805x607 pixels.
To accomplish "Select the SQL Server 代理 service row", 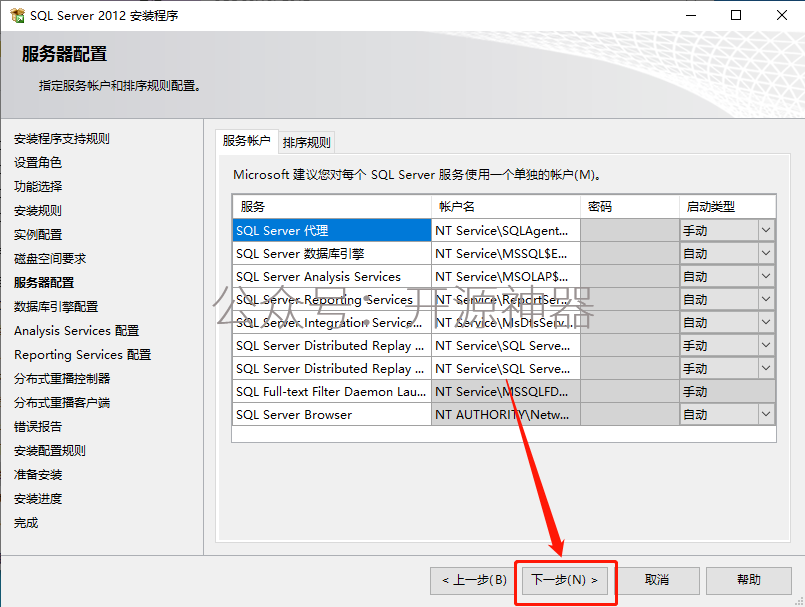I will click(x=332, y=231).
